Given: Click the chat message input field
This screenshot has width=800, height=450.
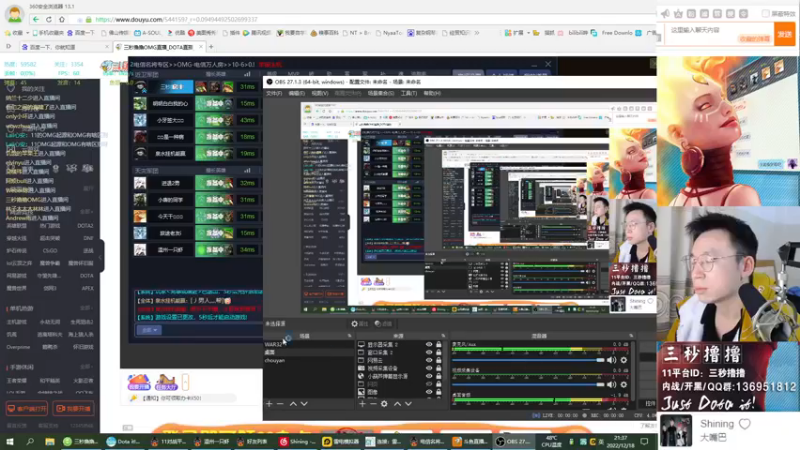Looking at the screenshot, I should click(718, 34).
